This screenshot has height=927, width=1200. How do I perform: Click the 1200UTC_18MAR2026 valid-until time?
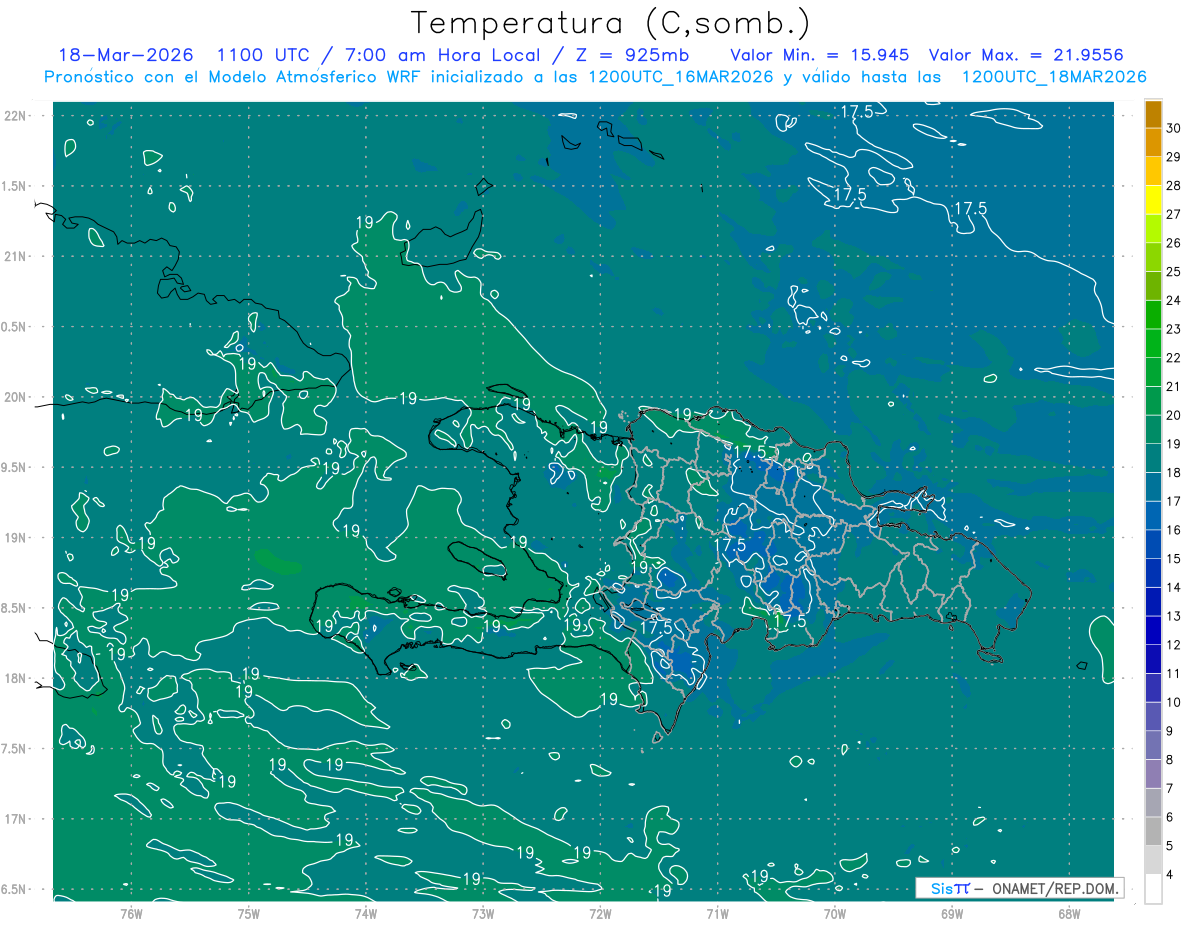[x=1053, y=77]
